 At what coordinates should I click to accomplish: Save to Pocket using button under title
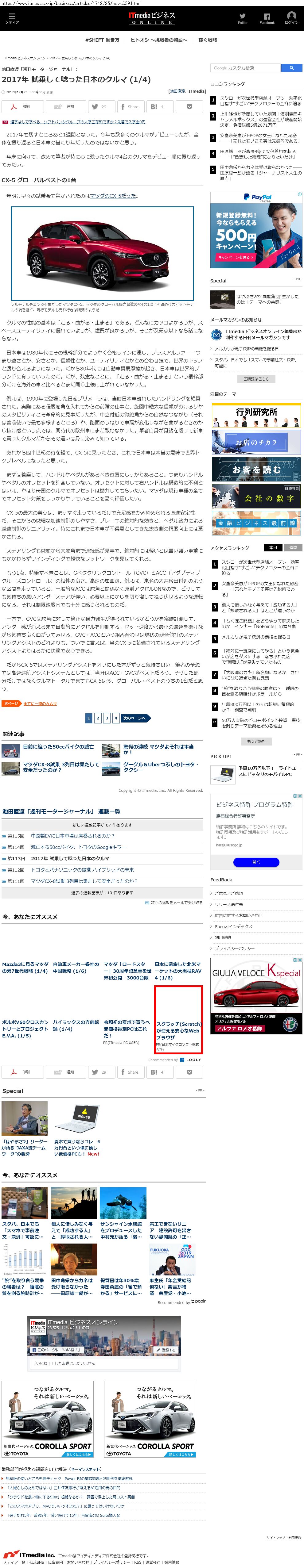[x=189, y=106]
